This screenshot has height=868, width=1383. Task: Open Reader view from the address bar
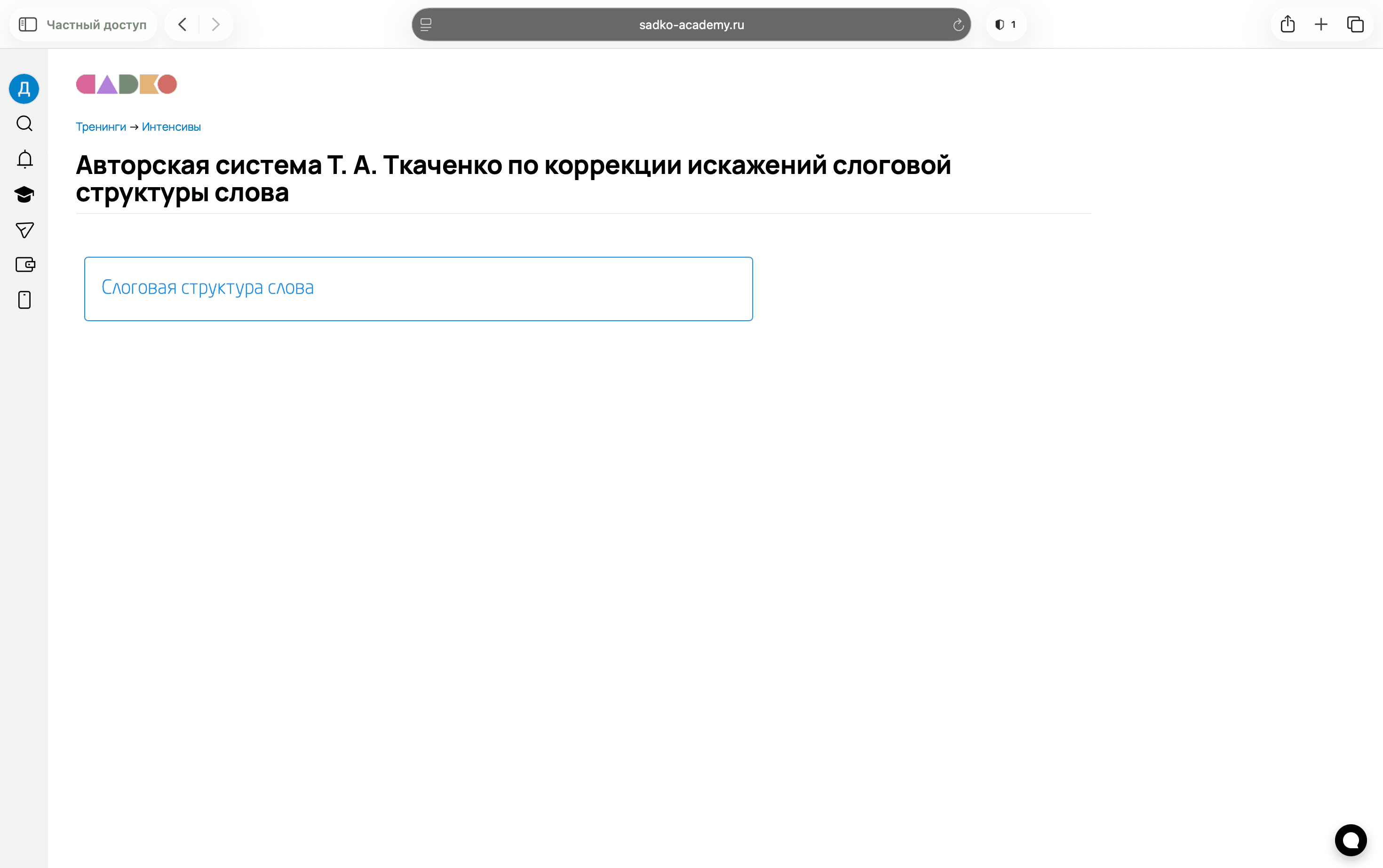(426, 24)
